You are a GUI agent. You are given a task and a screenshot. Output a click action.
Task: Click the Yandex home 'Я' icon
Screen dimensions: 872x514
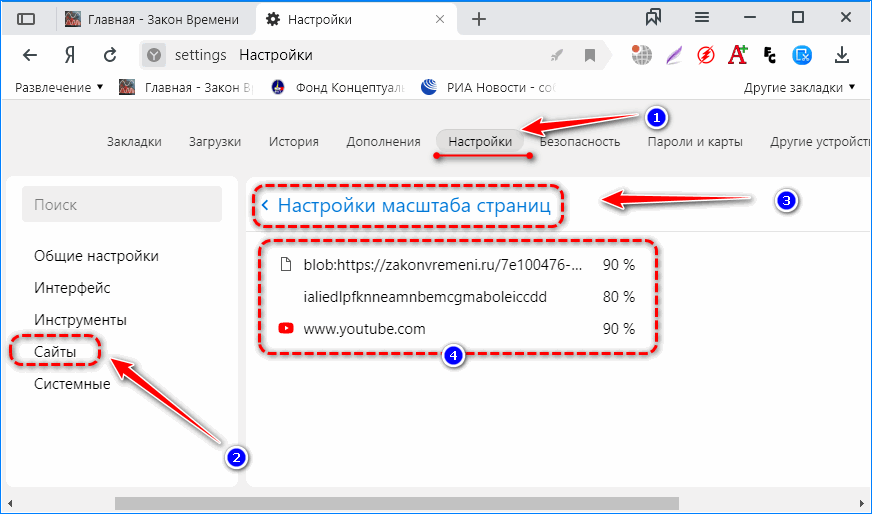(x=71, y=55)
